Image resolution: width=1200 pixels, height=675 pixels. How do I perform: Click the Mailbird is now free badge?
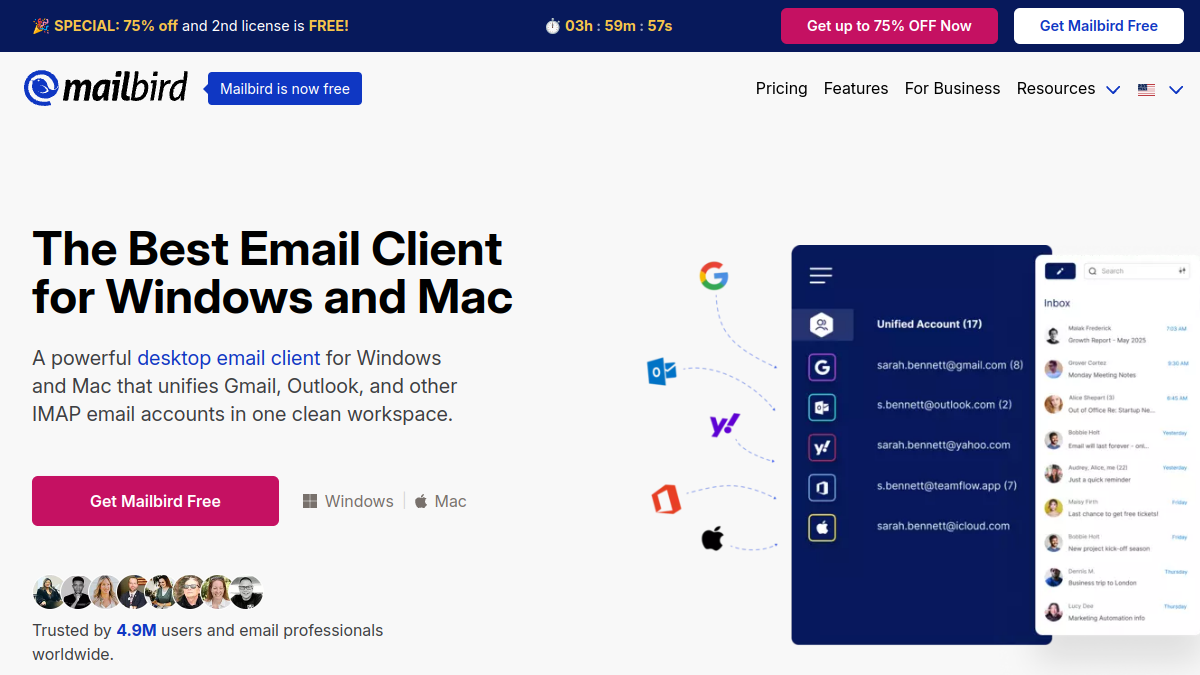285,89
